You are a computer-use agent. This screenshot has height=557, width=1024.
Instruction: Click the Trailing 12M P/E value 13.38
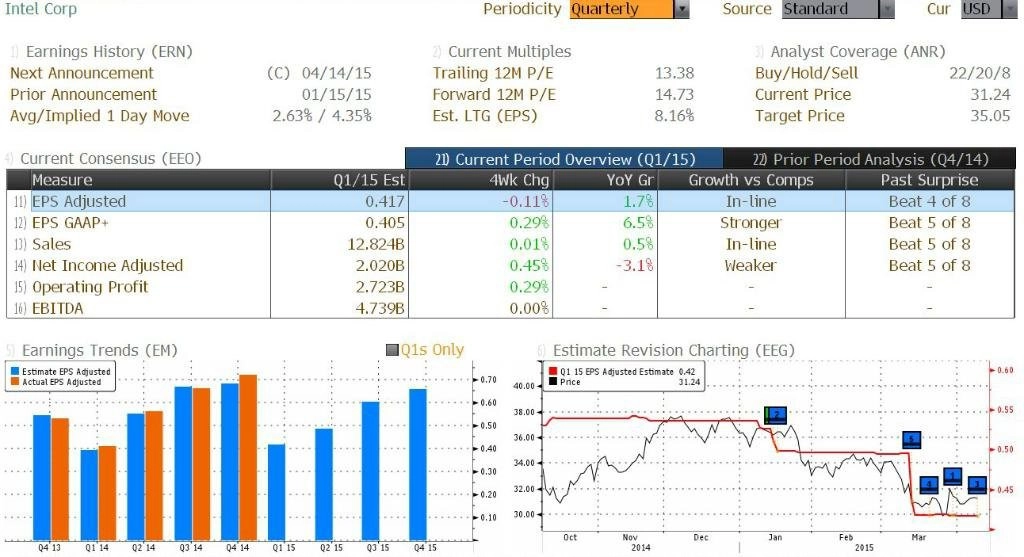[x=675, y=73]
